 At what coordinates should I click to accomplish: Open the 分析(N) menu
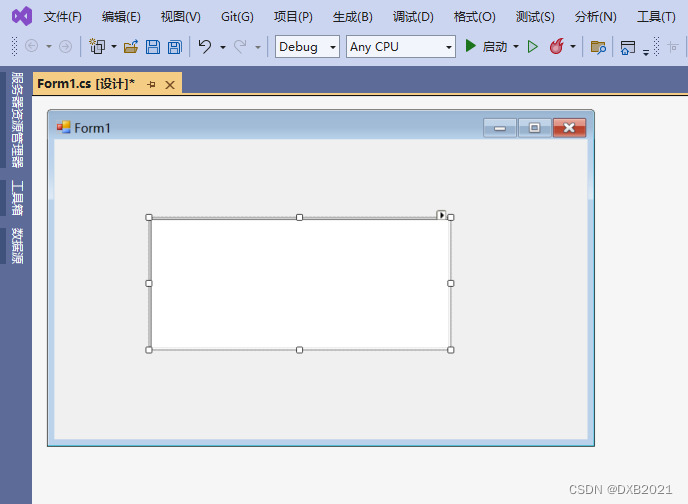coord(595,17)
